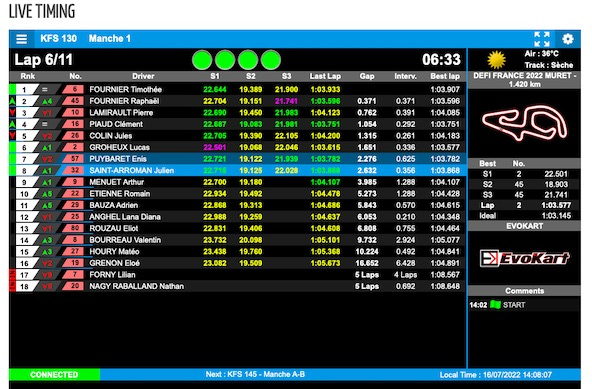Click the S1 column header
The width and height of the screenshot is (592, 389).
click(215, 76)
